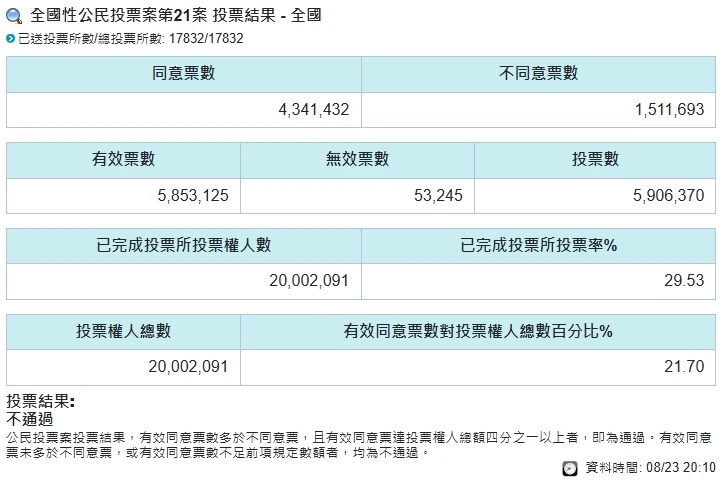Click the 投票數 header cell
Screen dimensions: 726x484
(595, 159)
